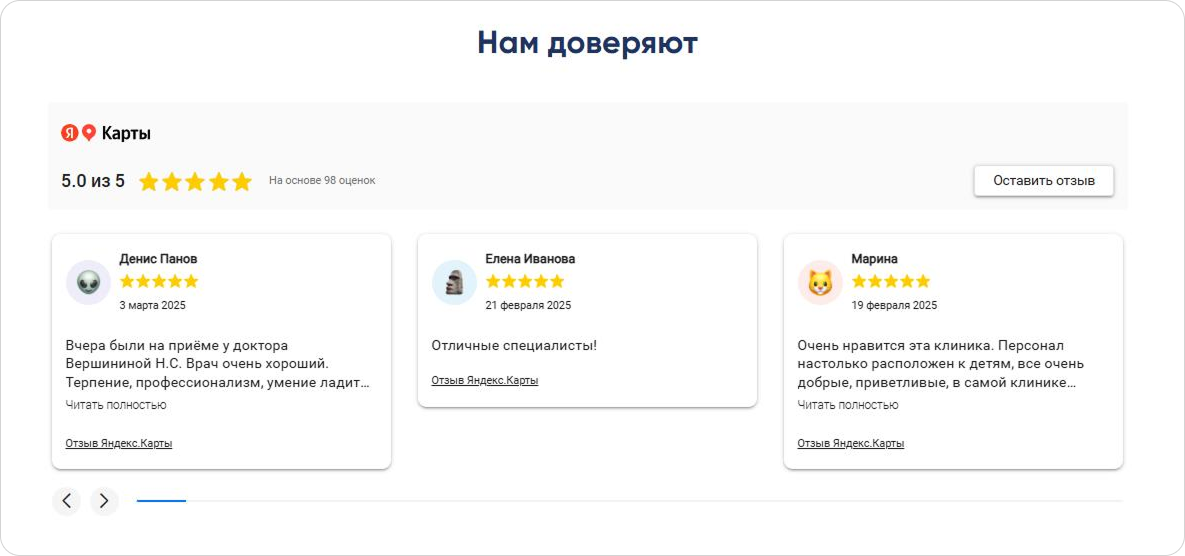Screen dimensions: 1185x556
Task: Open the Отзыв Яндекс.Карты link under Марина's review
Action: click(851, 443)
